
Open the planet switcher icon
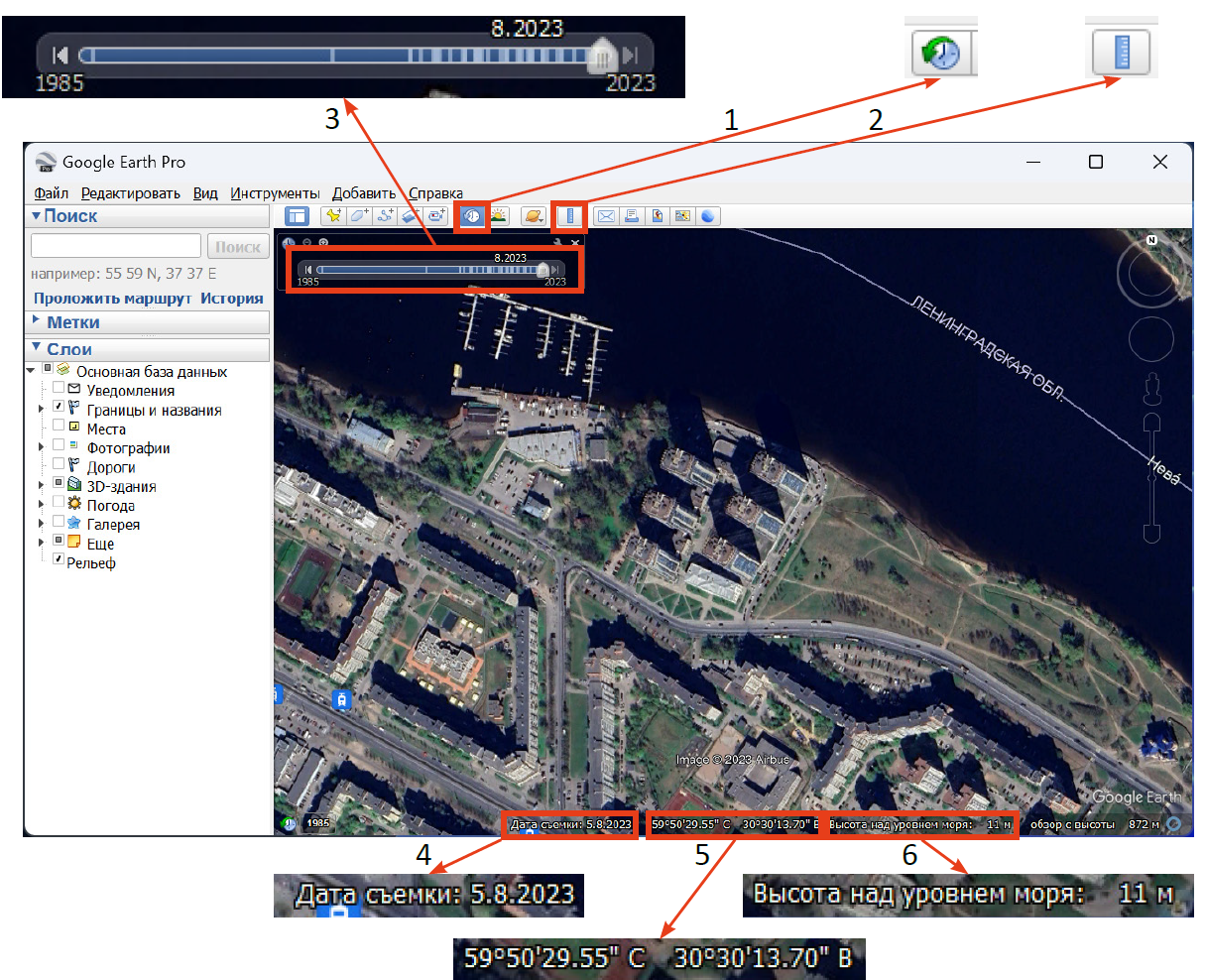tap(534, 216)
